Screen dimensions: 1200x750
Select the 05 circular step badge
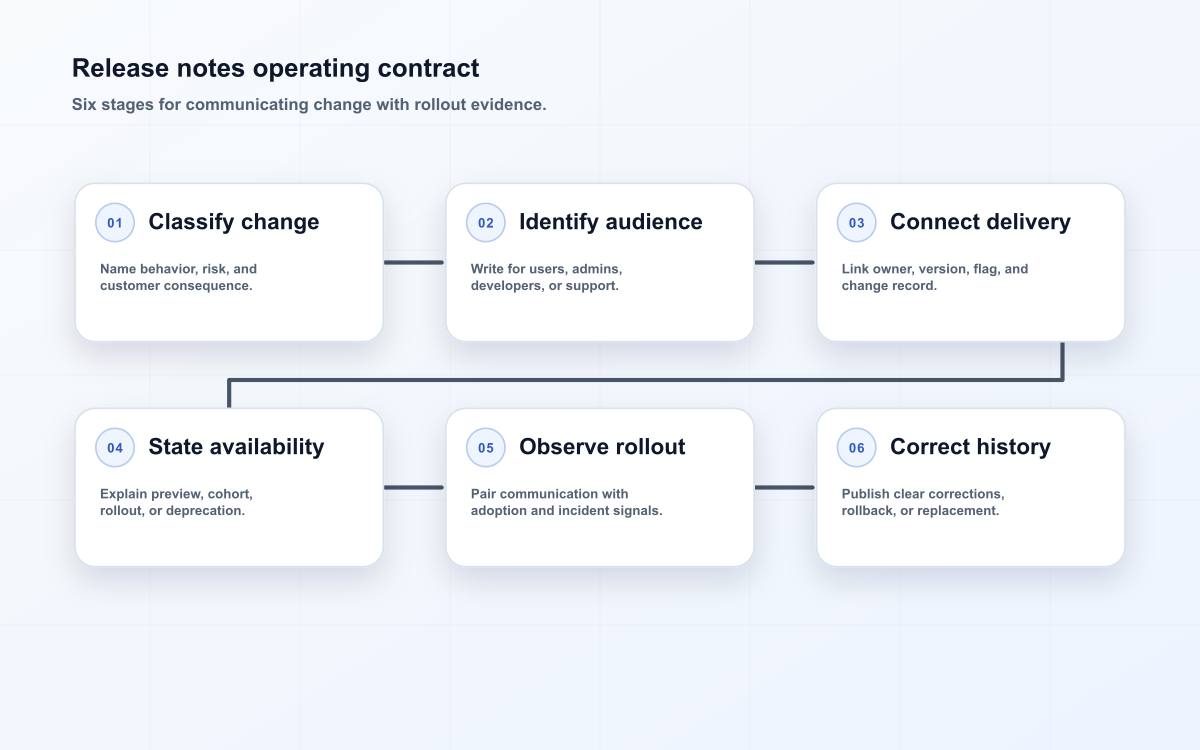click(486, 448)
